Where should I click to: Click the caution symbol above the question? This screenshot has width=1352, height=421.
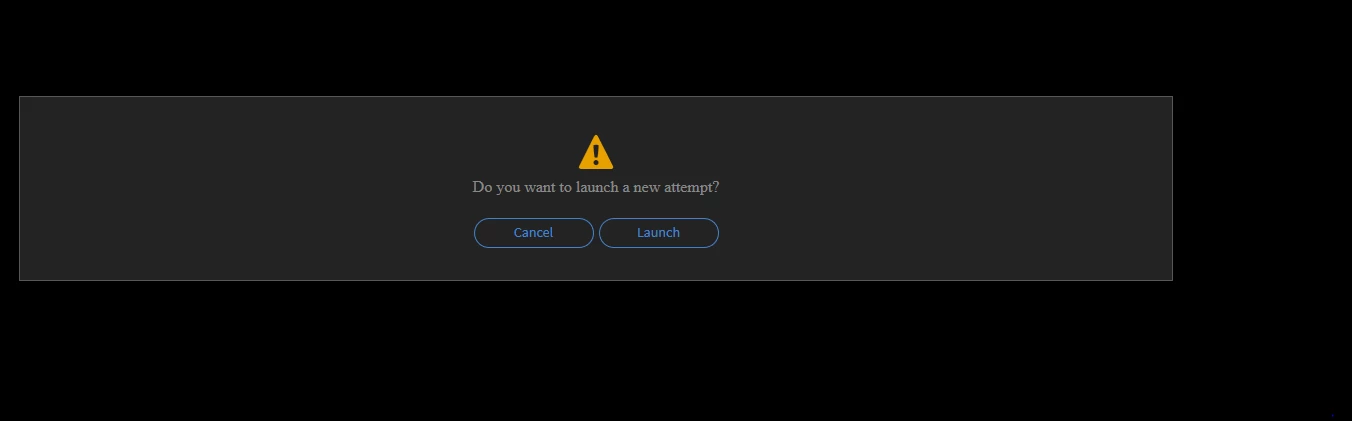(x=596, y=152)
